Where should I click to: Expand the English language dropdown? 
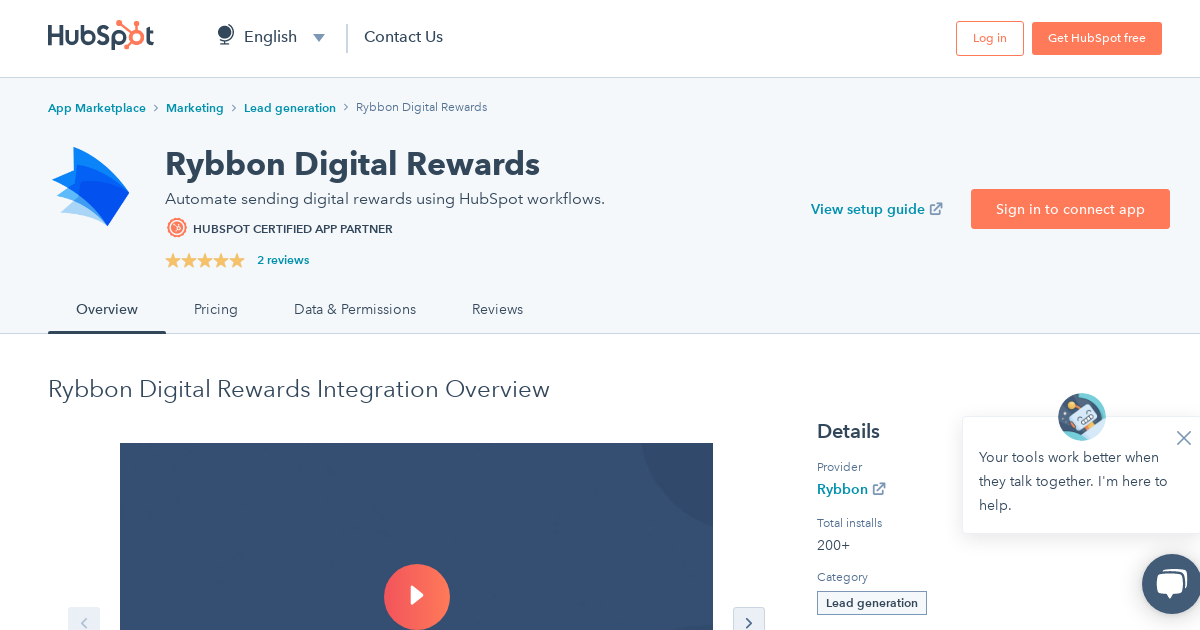click(319, 37)
